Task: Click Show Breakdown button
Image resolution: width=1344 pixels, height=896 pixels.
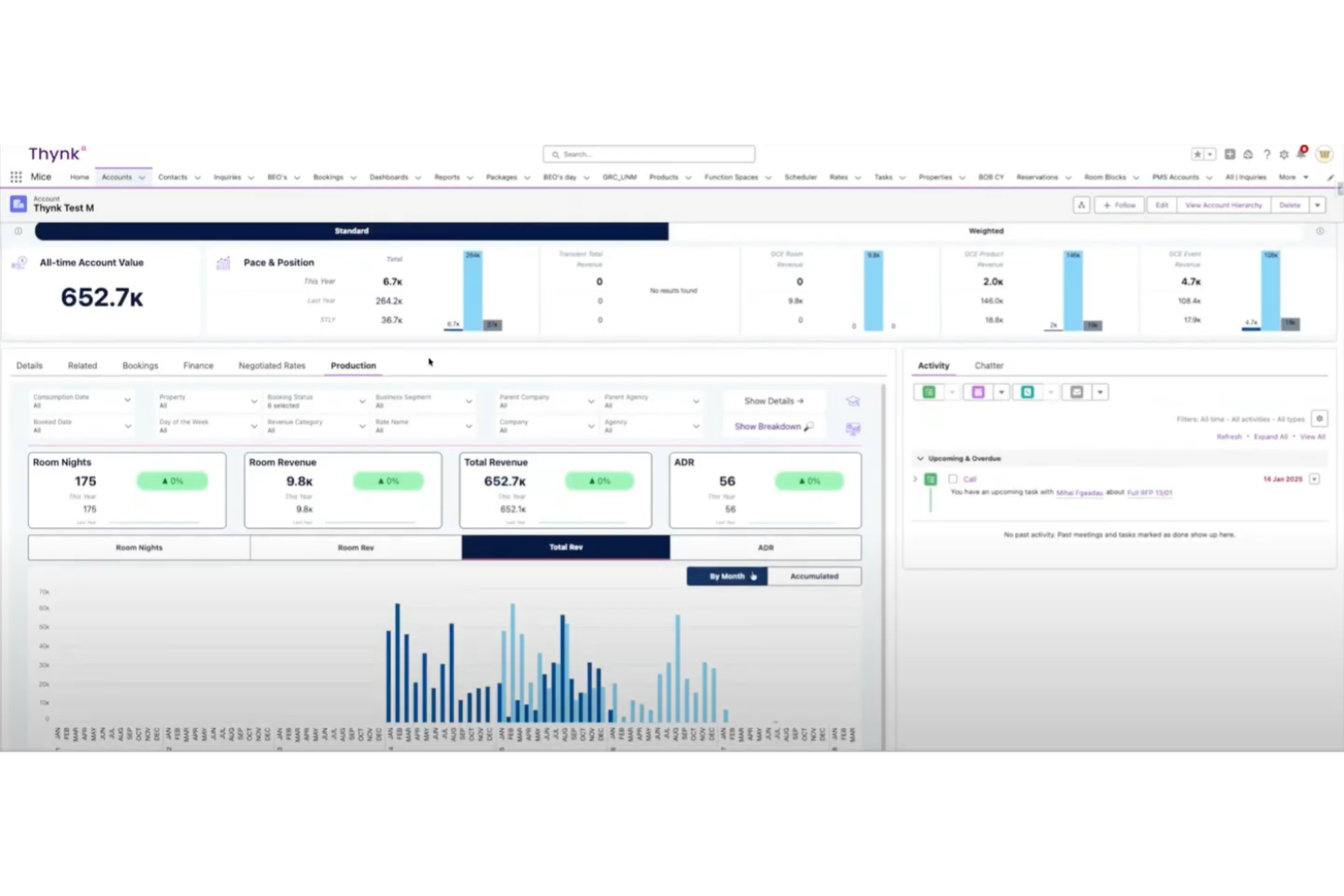Action: pos(774,427)
